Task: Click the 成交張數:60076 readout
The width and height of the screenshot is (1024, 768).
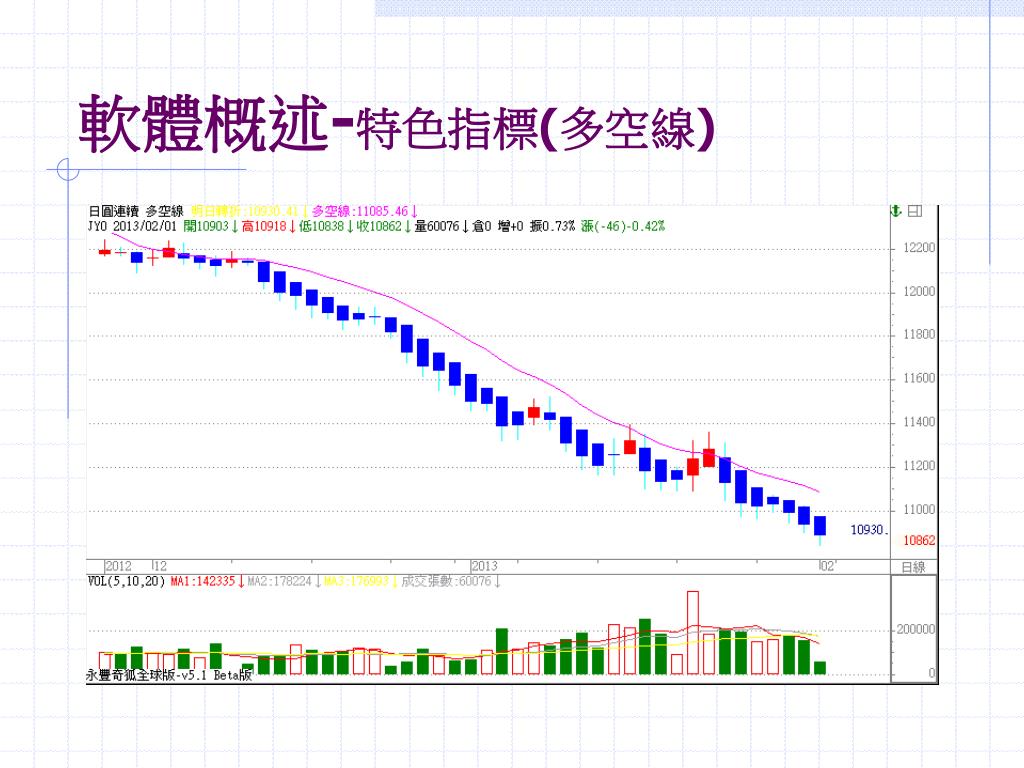Action: pyautogui.click(x=446, y=581)
